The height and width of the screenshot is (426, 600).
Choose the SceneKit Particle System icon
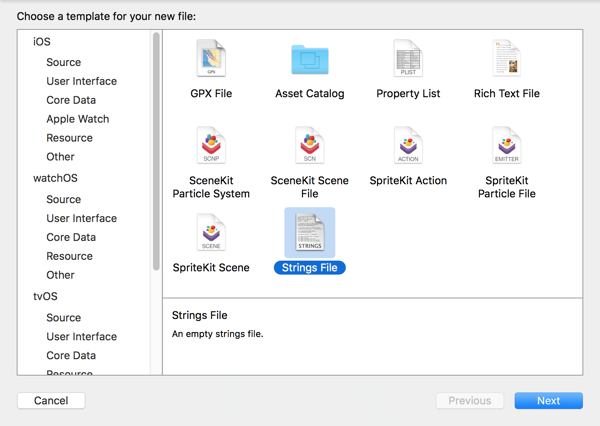pyautogui.click(x=211, y=147)
